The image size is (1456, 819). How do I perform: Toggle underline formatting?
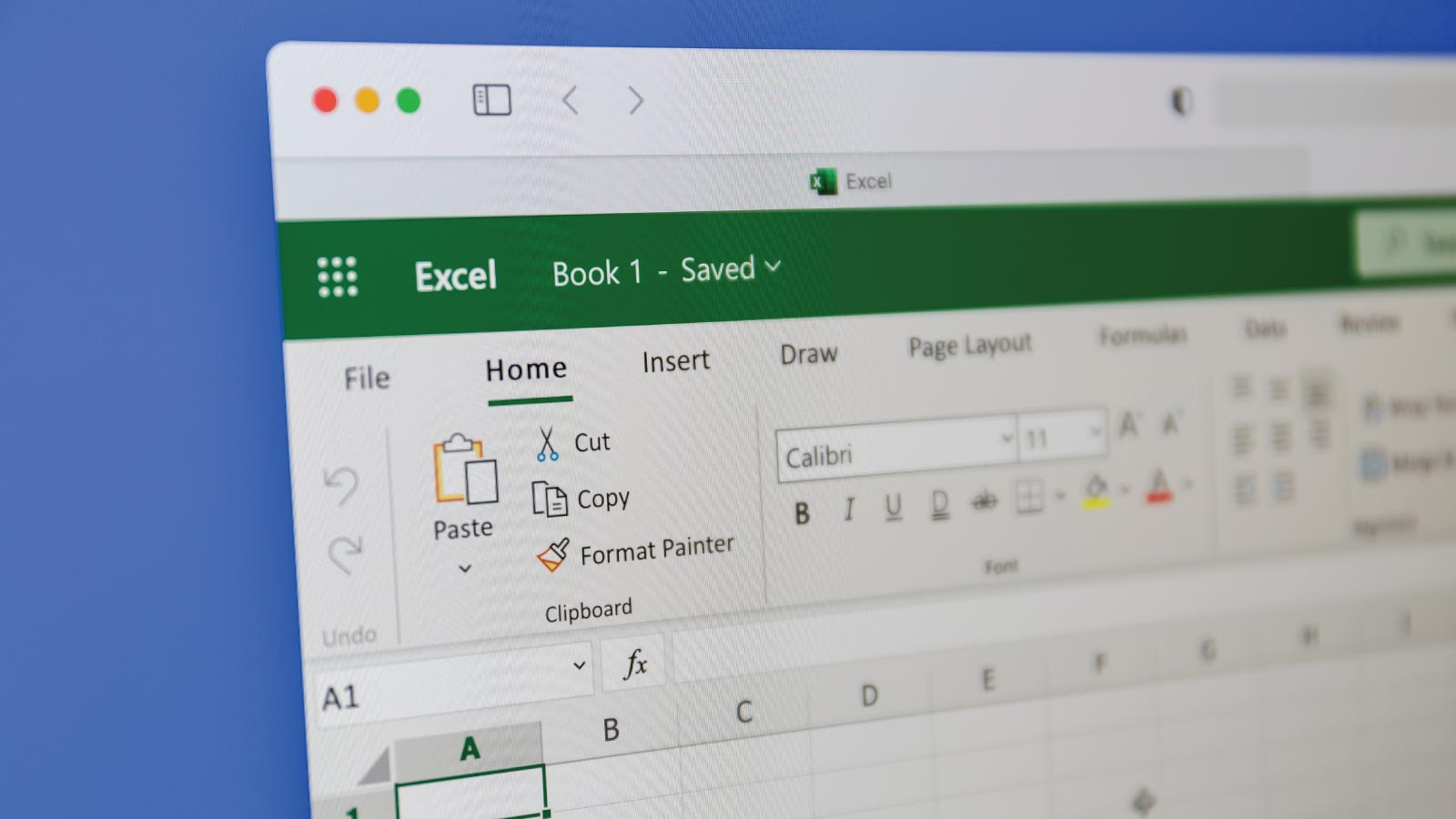(x=894, y=506)
